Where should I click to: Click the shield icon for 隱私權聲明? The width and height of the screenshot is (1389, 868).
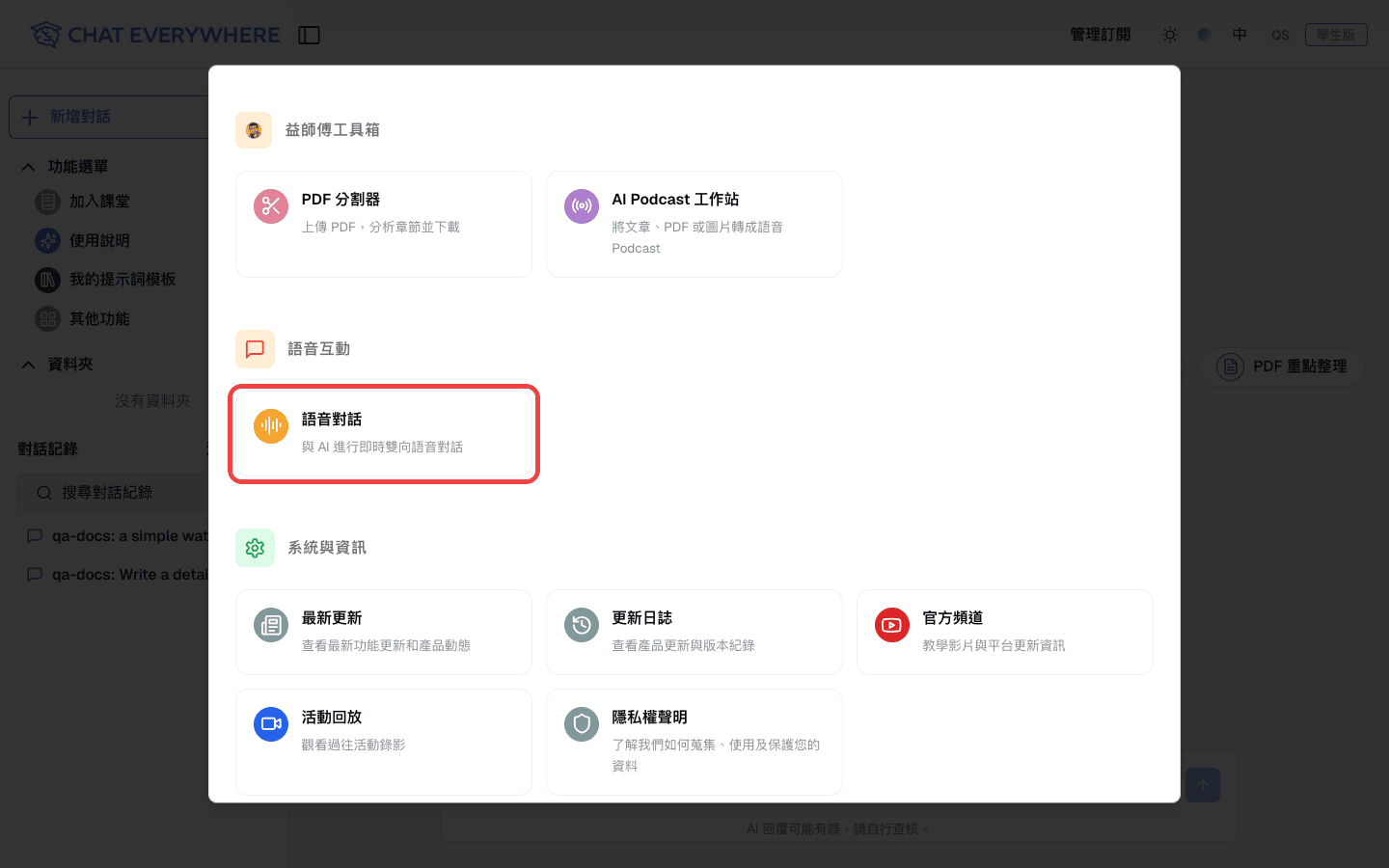[582, 724]
